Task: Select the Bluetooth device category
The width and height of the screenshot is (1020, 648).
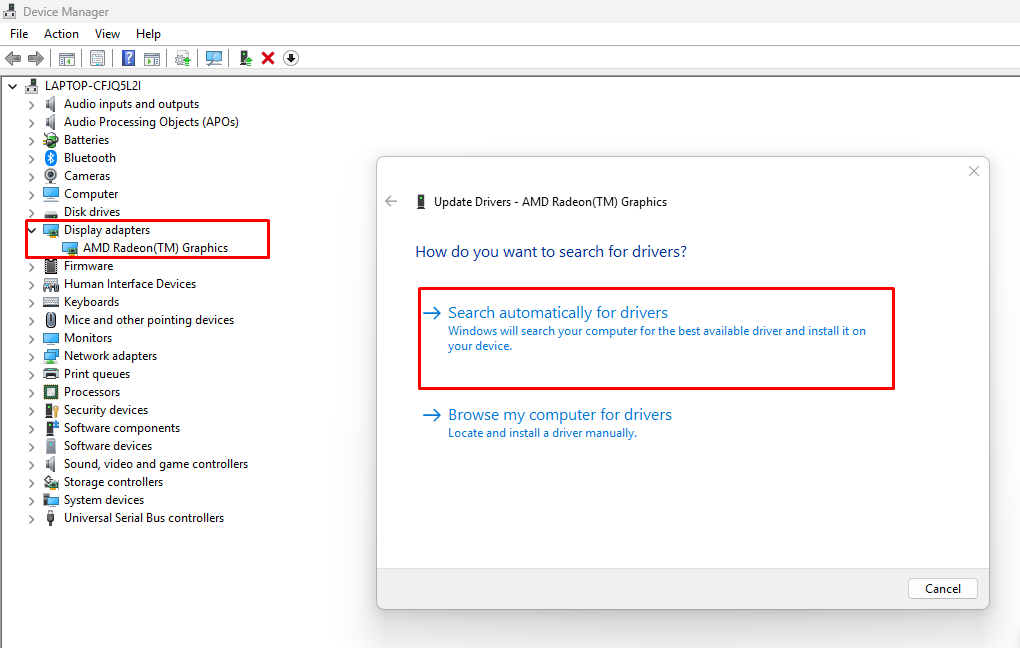Action: pos(89,158)
